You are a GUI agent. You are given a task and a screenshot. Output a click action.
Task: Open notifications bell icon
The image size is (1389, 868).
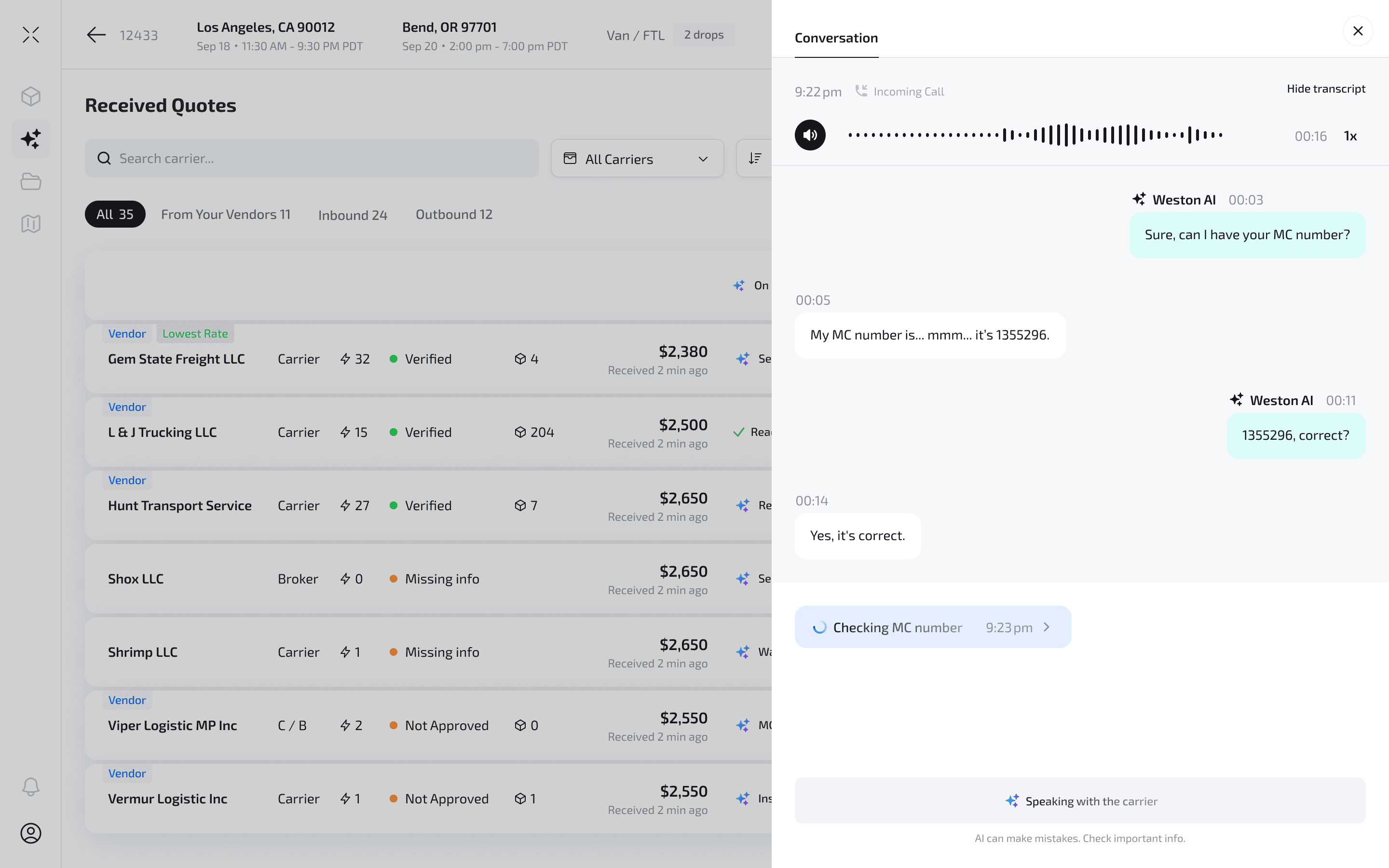[31, 787]
